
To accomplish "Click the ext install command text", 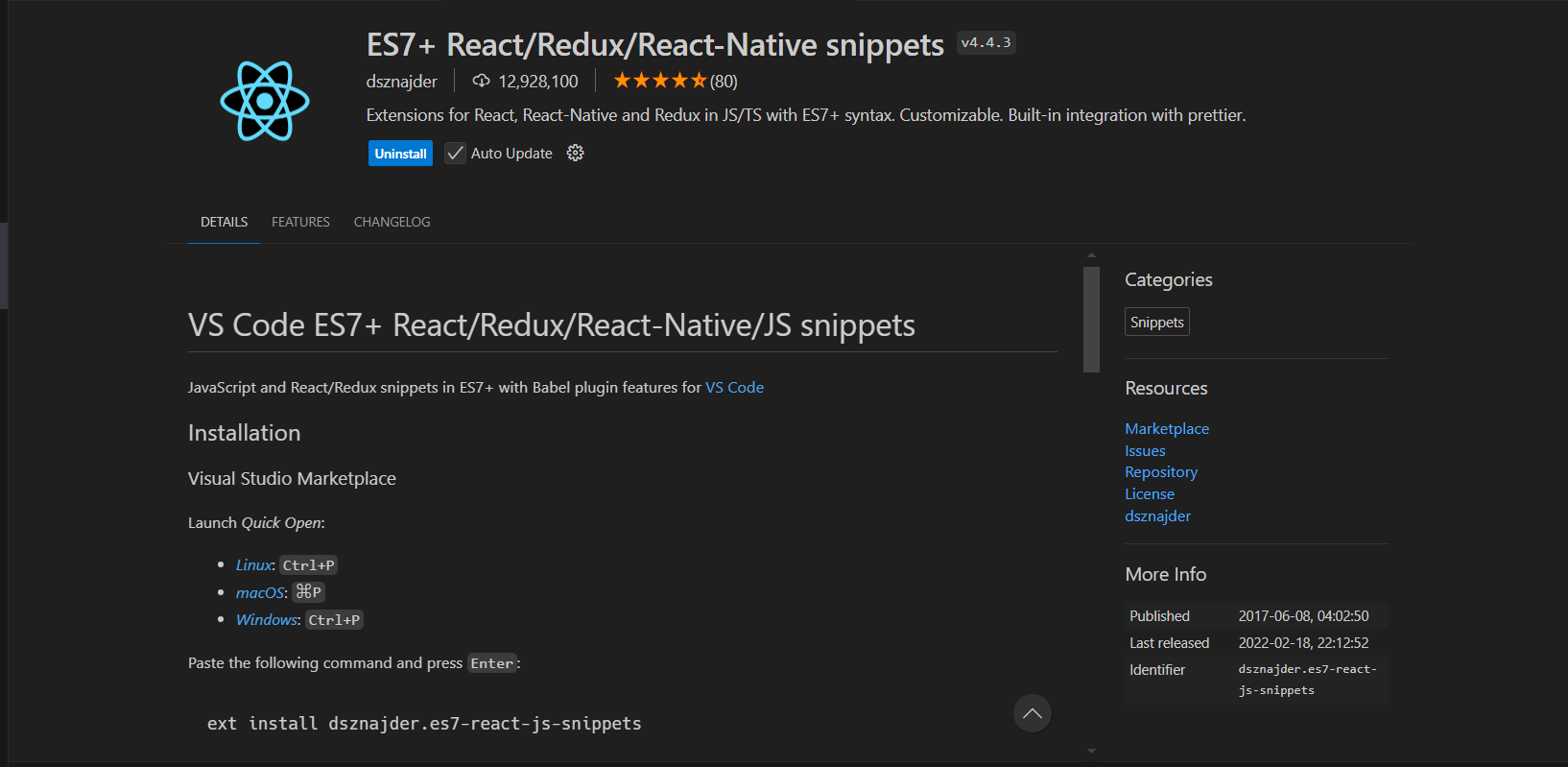I will [424, 724].
